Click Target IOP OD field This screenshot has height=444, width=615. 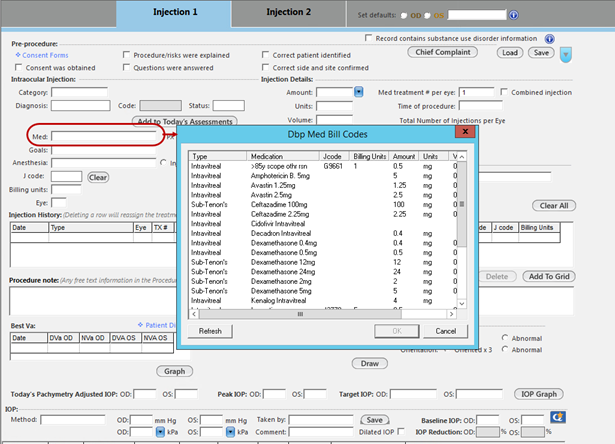[x=413, y=394]
